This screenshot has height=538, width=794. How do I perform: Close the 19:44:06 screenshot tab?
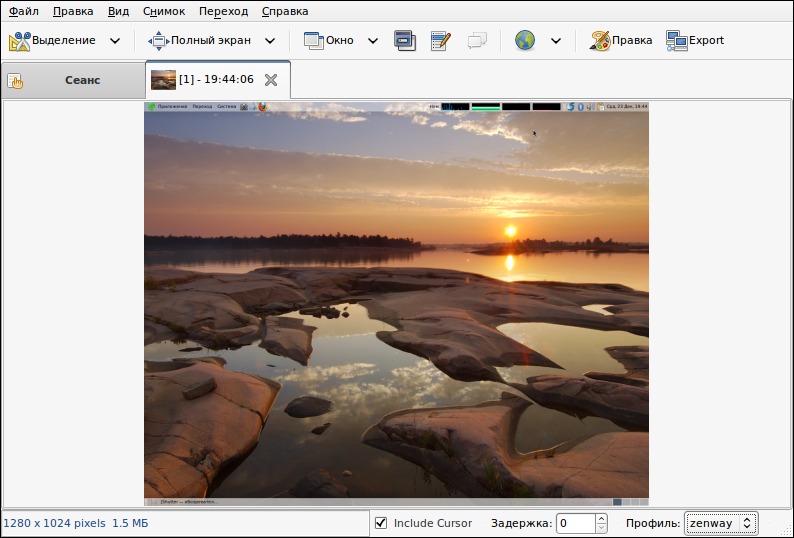271,80
